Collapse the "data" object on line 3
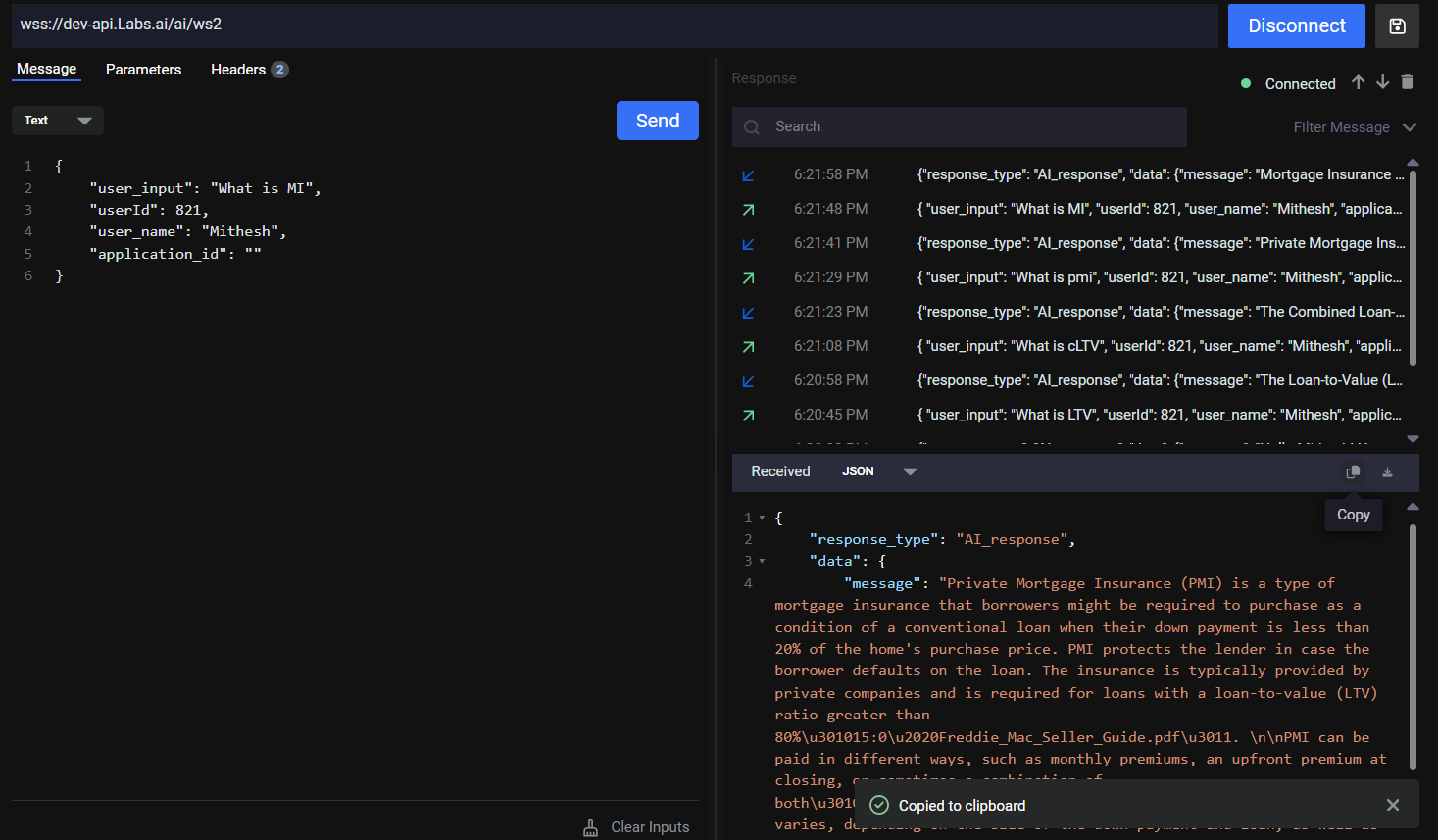This screenshot has height=840, width=1438. [762, 562]
